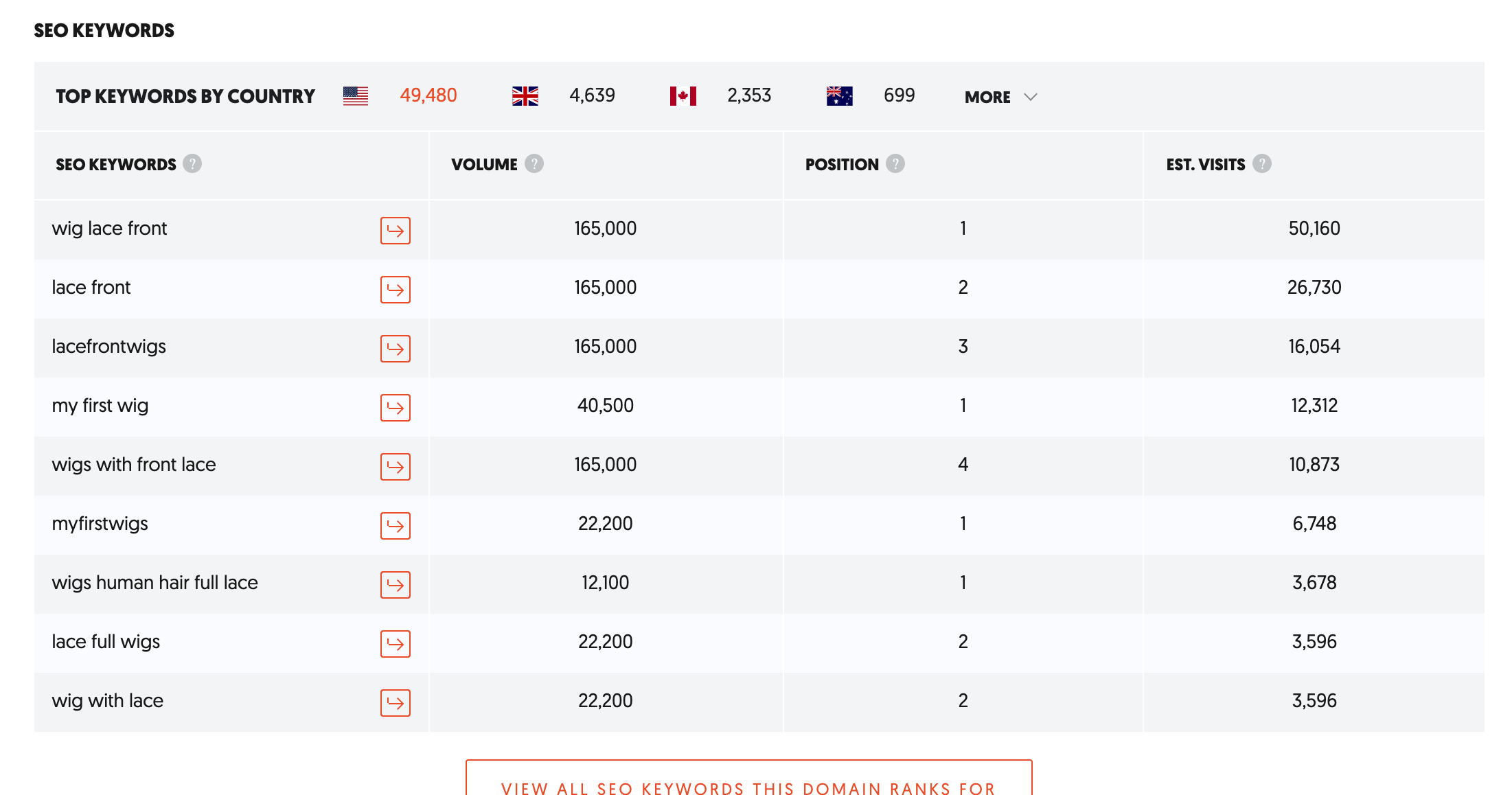
Task: Click the 'wig with lace' keyword text
Action: click(107, 701)
